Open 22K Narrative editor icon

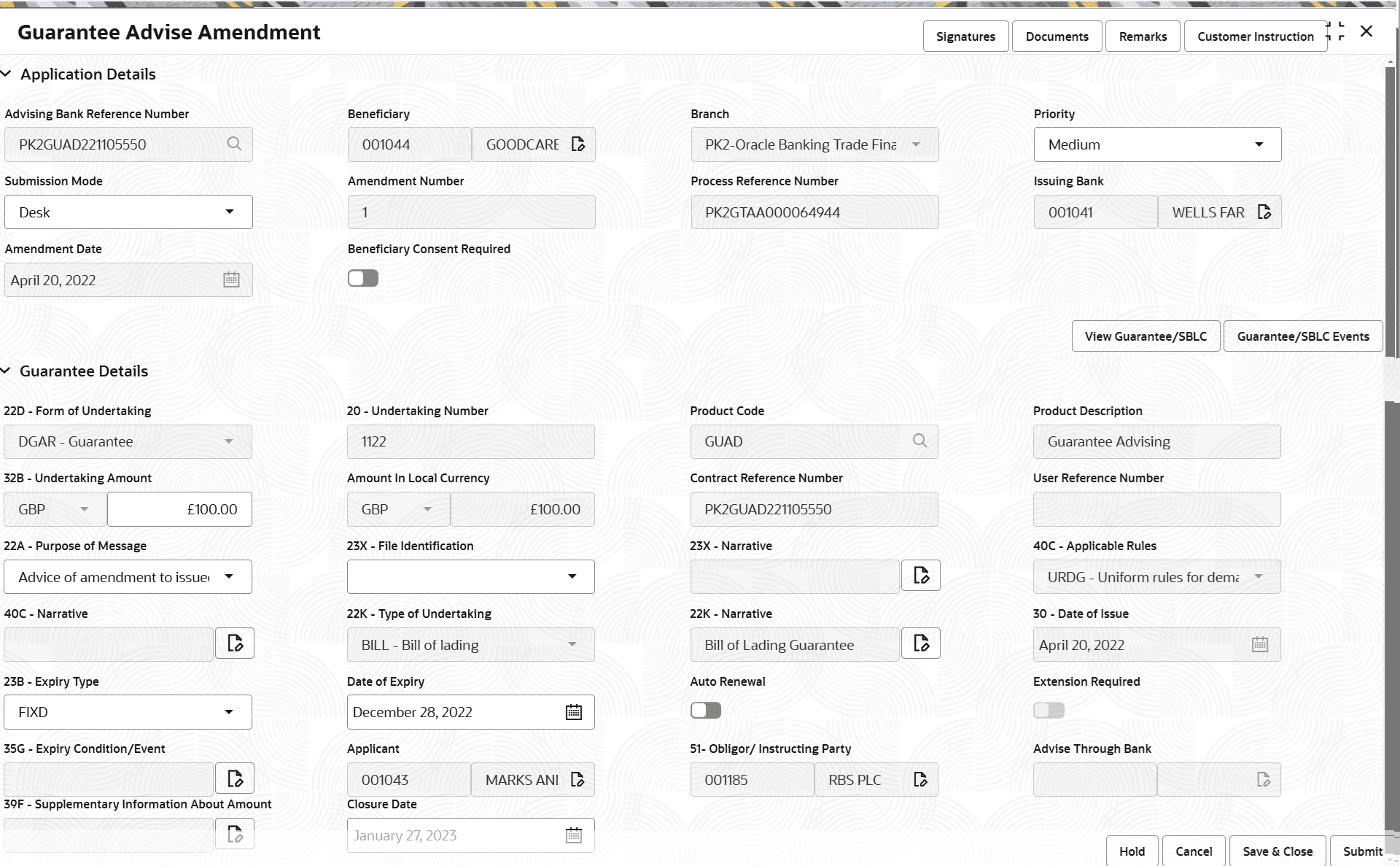tap(921, 643)
